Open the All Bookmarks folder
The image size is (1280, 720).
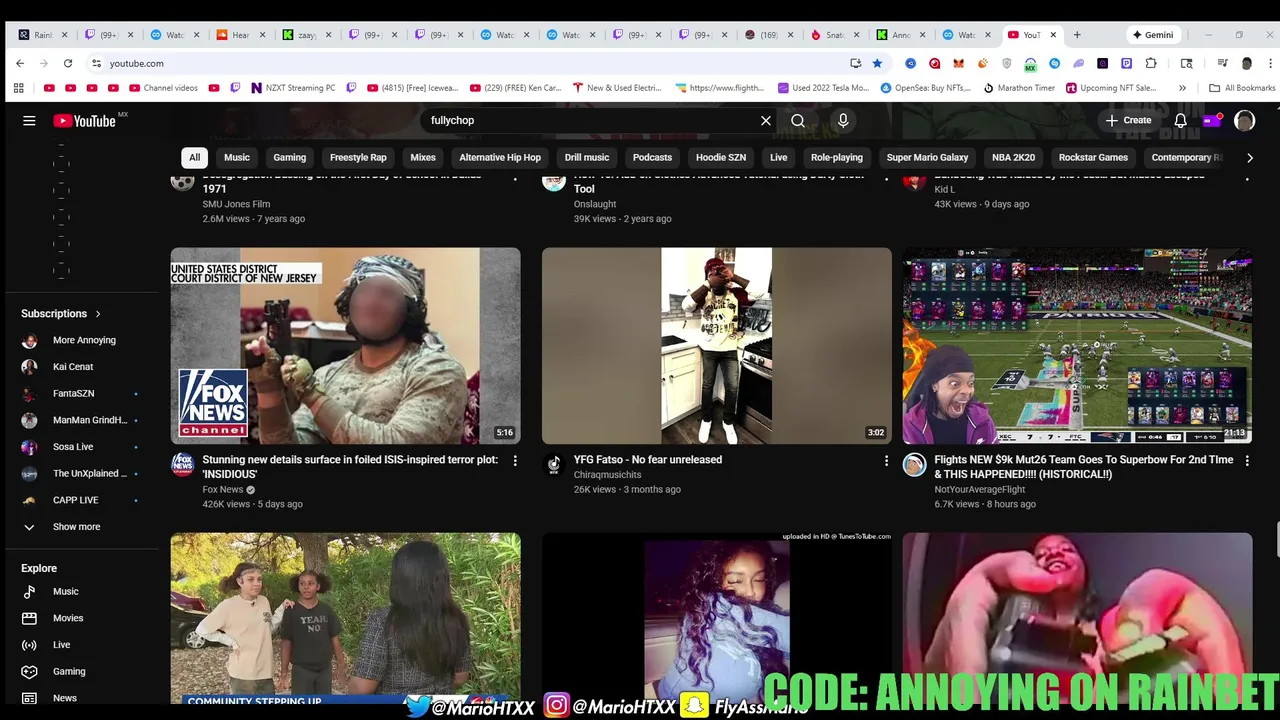[x=1242, y=88]
